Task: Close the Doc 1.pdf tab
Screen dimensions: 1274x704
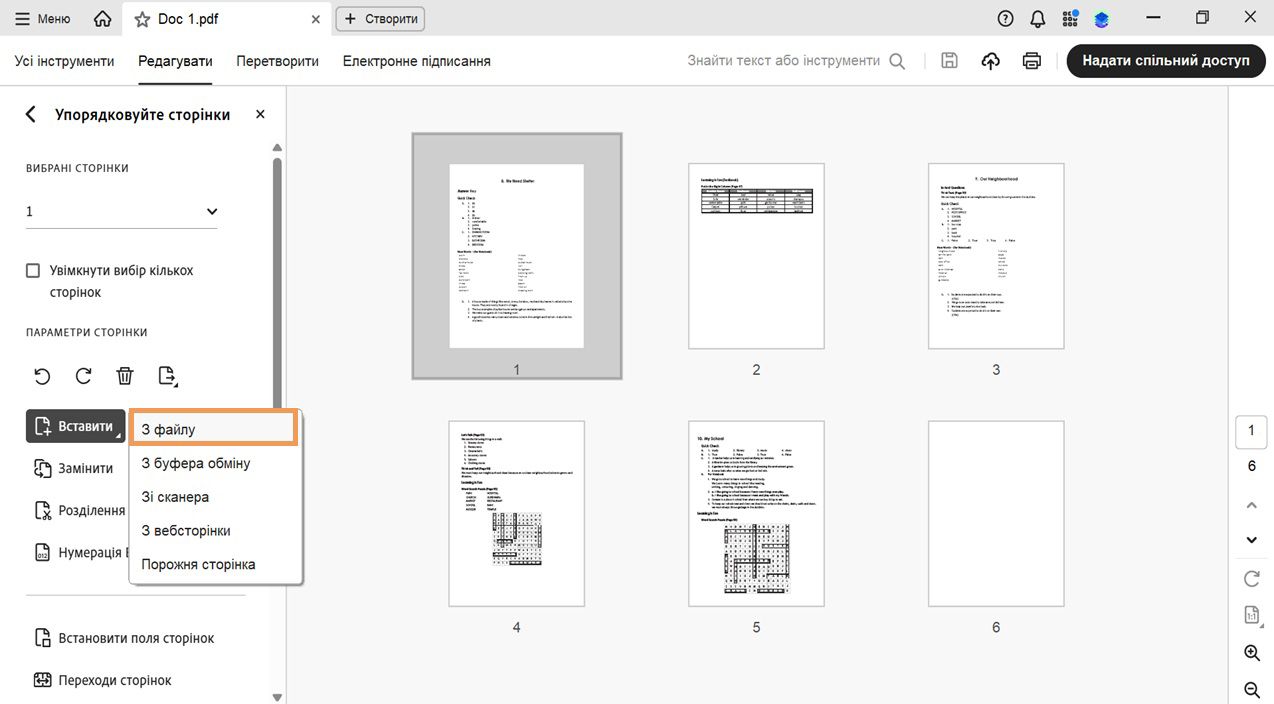Action: pyautogui.click(x=316, y=19)
